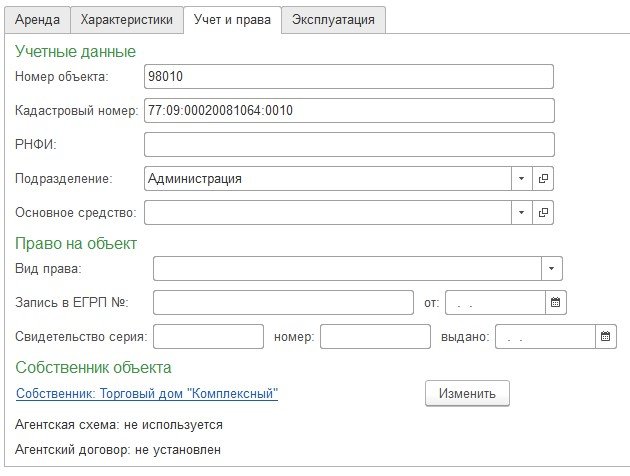Expand the Вид права dropdown list
630x476 pixels.
click(552, 268)
